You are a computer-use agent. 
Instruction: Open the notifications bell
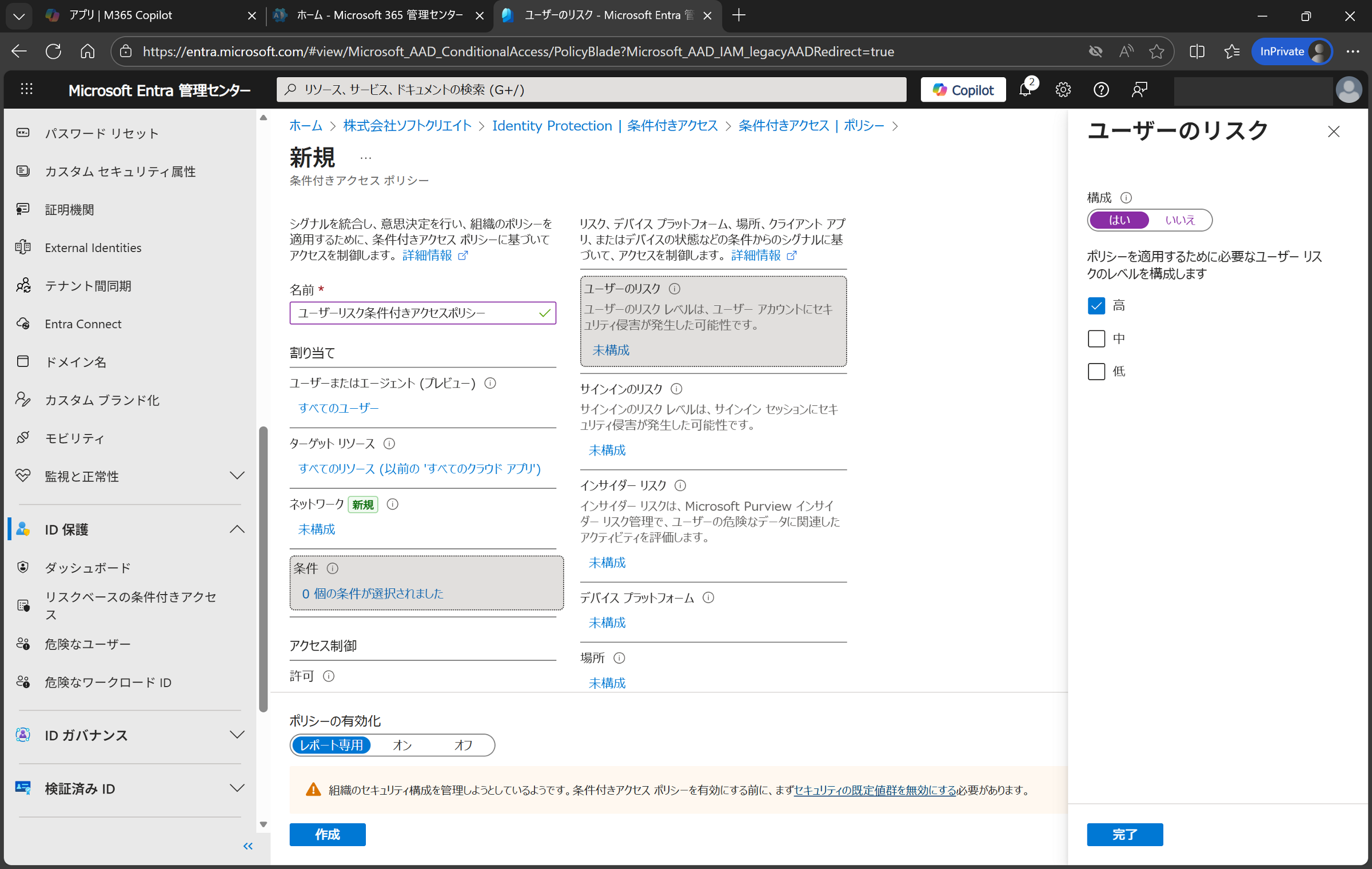click(1026, 89)
